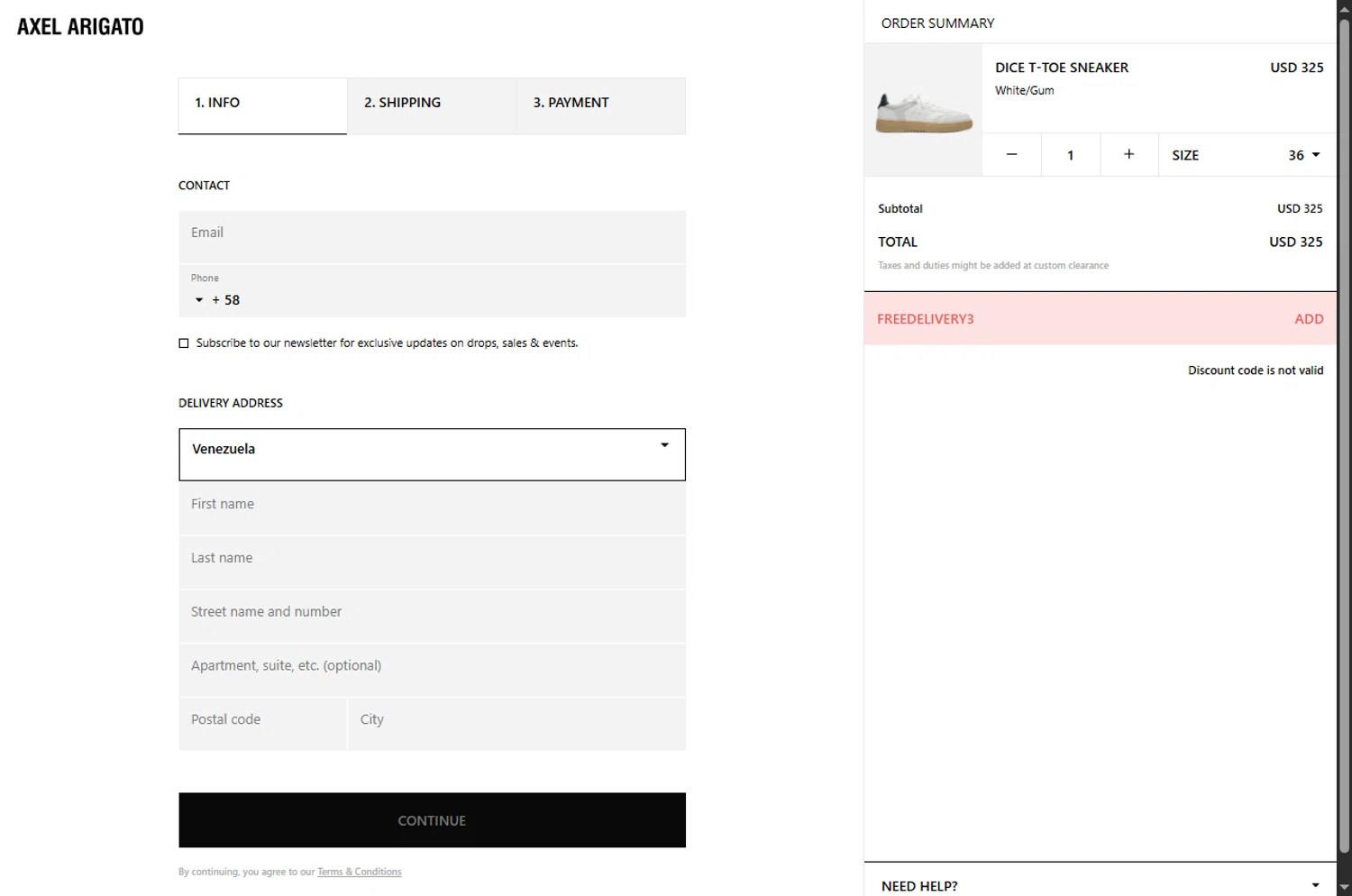The height and width of the screenshot is (896, 1352).
Task: Focus the Email field
Action: click(x=432, y=237)
